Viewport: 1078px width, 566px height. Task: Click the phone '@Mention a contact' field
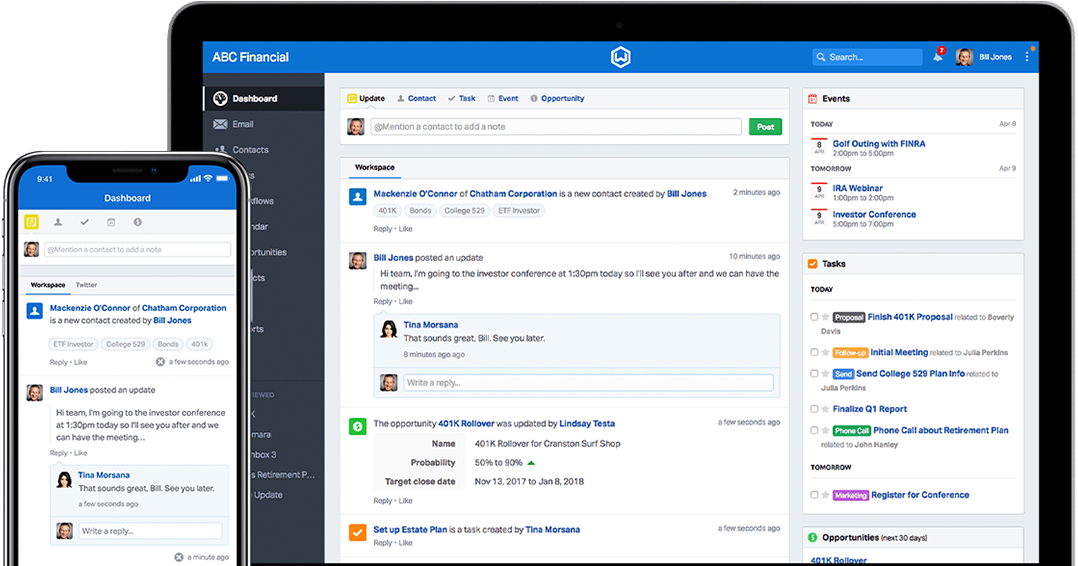[138, 250]
